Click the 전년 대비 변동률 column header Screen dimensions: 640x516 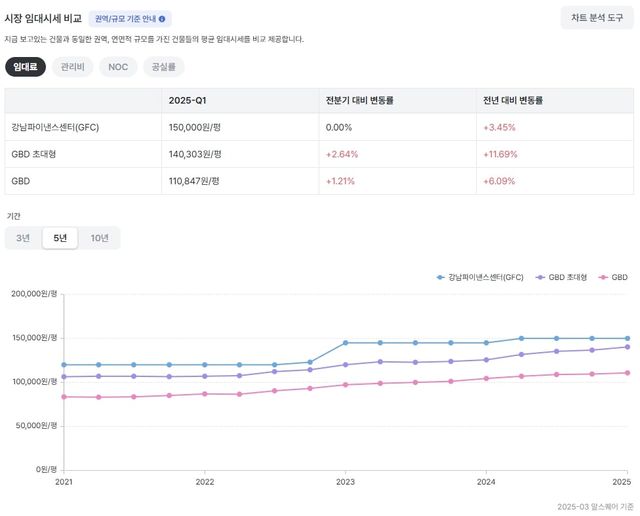pos(513,101)
